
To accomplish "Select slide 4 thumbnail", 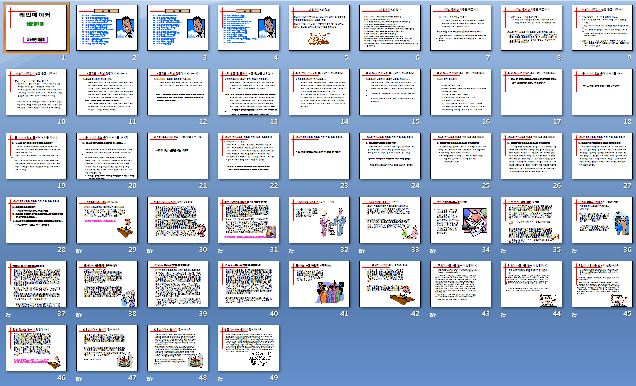I will pos(248,28).
